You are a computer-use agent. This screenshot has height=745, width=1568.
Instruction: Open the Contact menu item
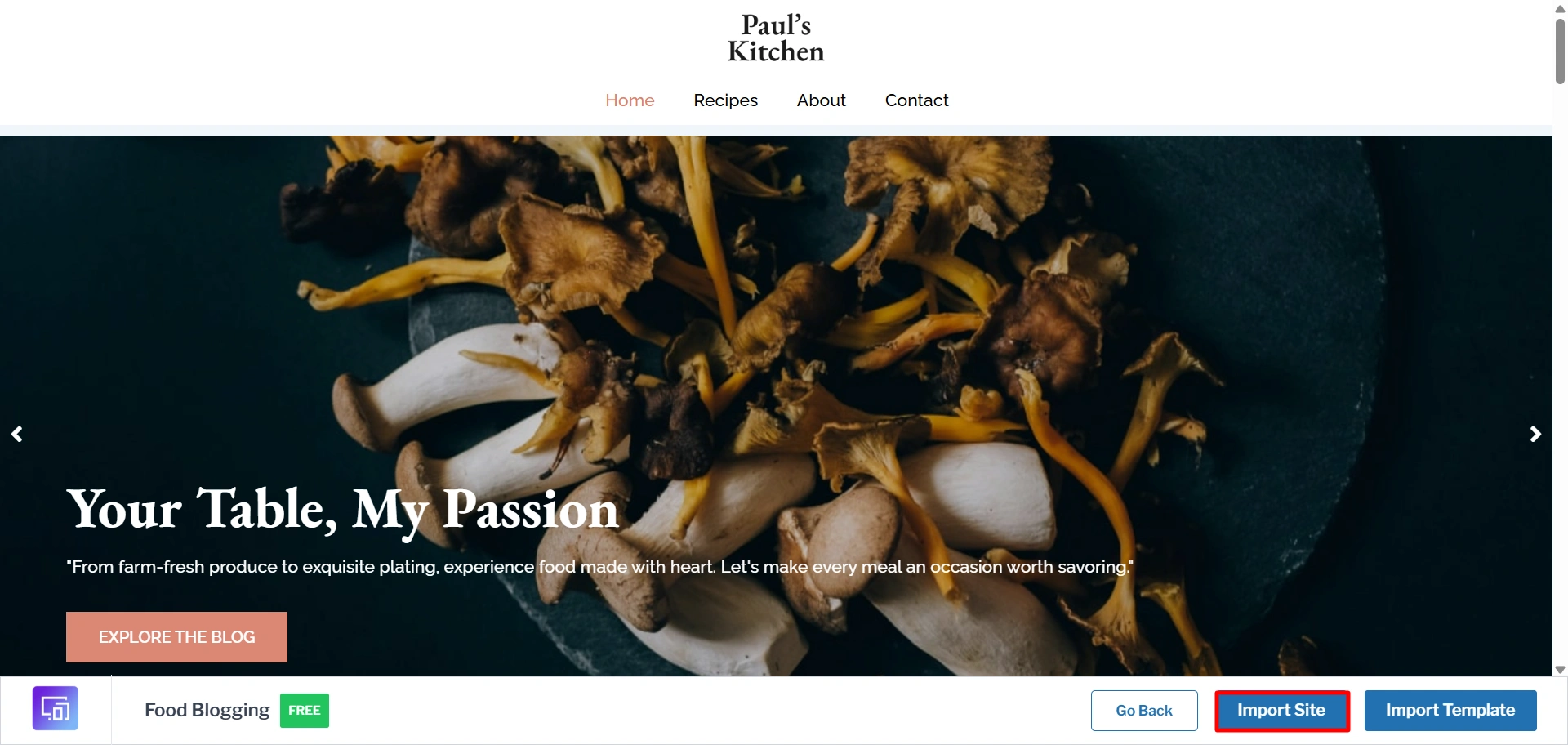tap(916, 100)
